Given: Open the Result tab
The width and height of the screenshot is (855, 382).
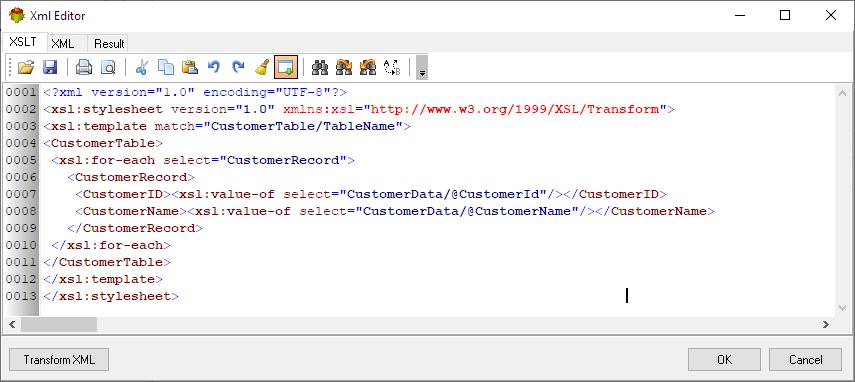Looking at the screenshot, I should [x=109, y=44].
